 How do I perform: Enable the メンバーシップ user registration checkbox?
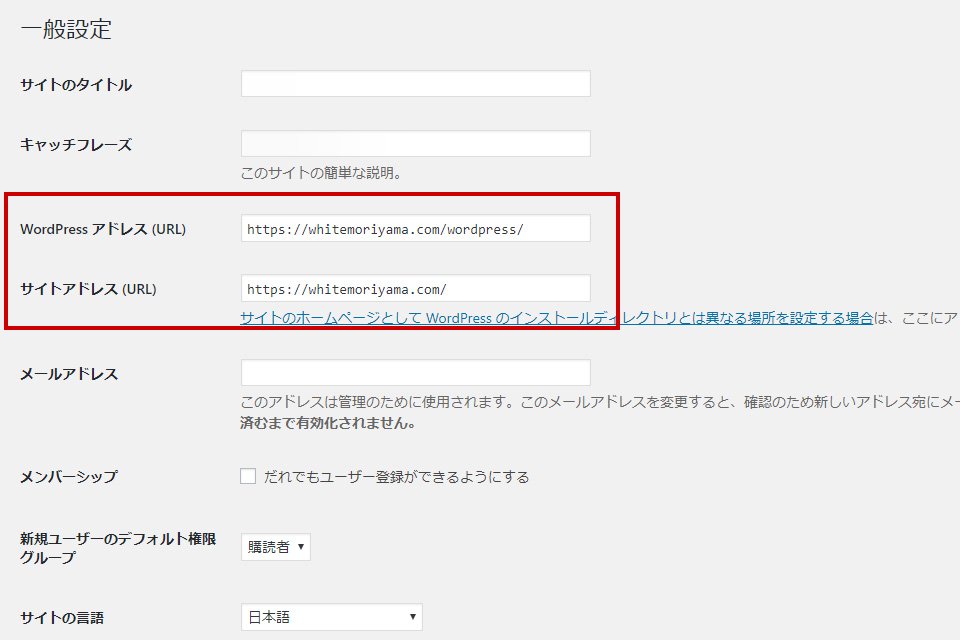(248, 477)
